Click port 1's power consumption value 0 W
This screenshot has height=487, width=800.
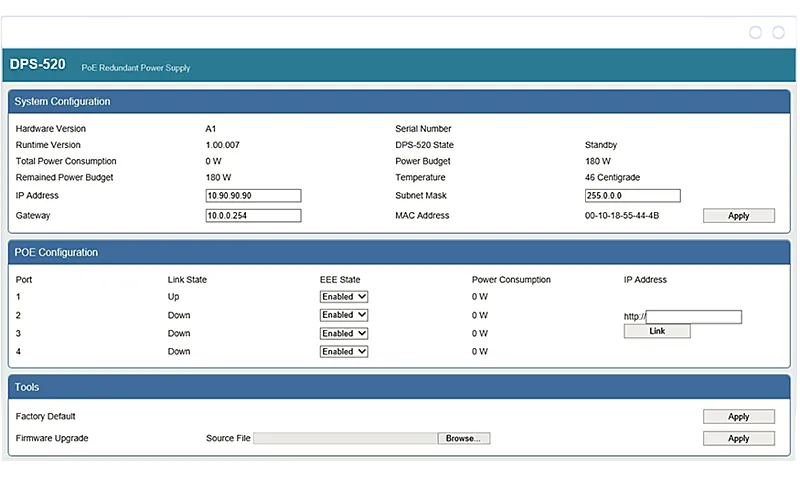click(480, 297)
